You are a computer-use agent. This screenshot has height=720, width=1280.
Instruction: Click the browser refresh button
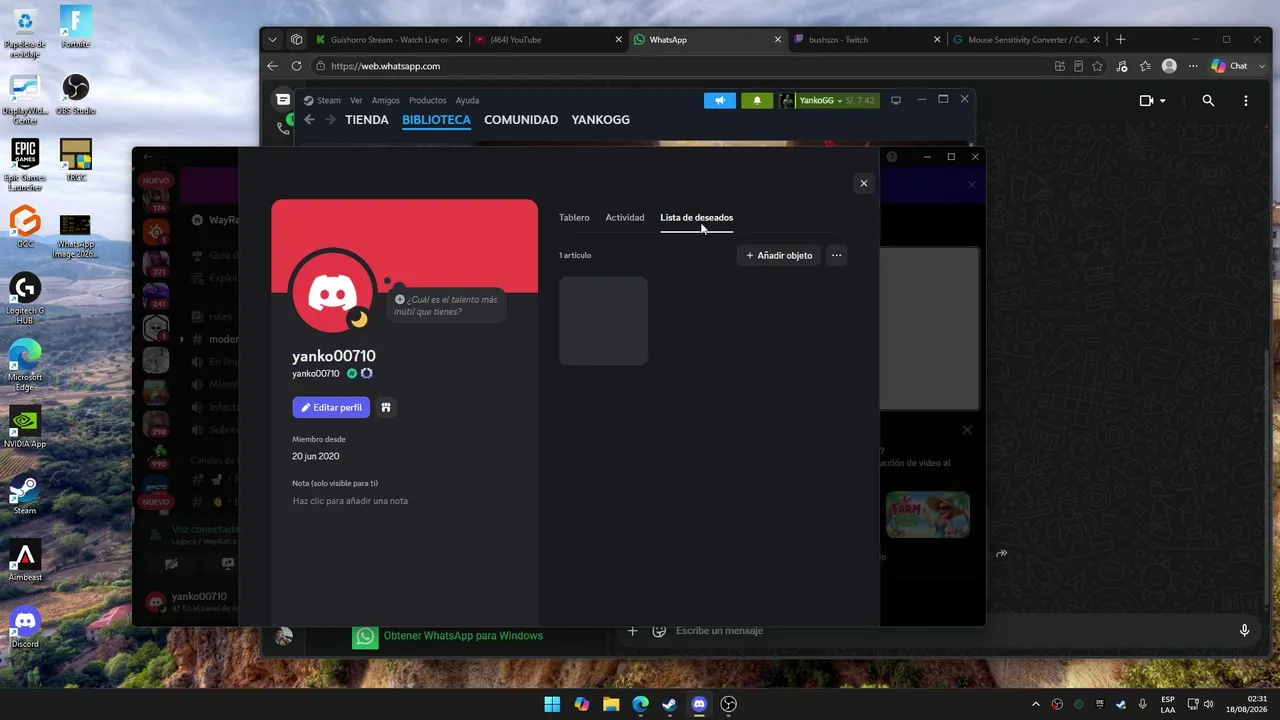click(x=296, y=66)
